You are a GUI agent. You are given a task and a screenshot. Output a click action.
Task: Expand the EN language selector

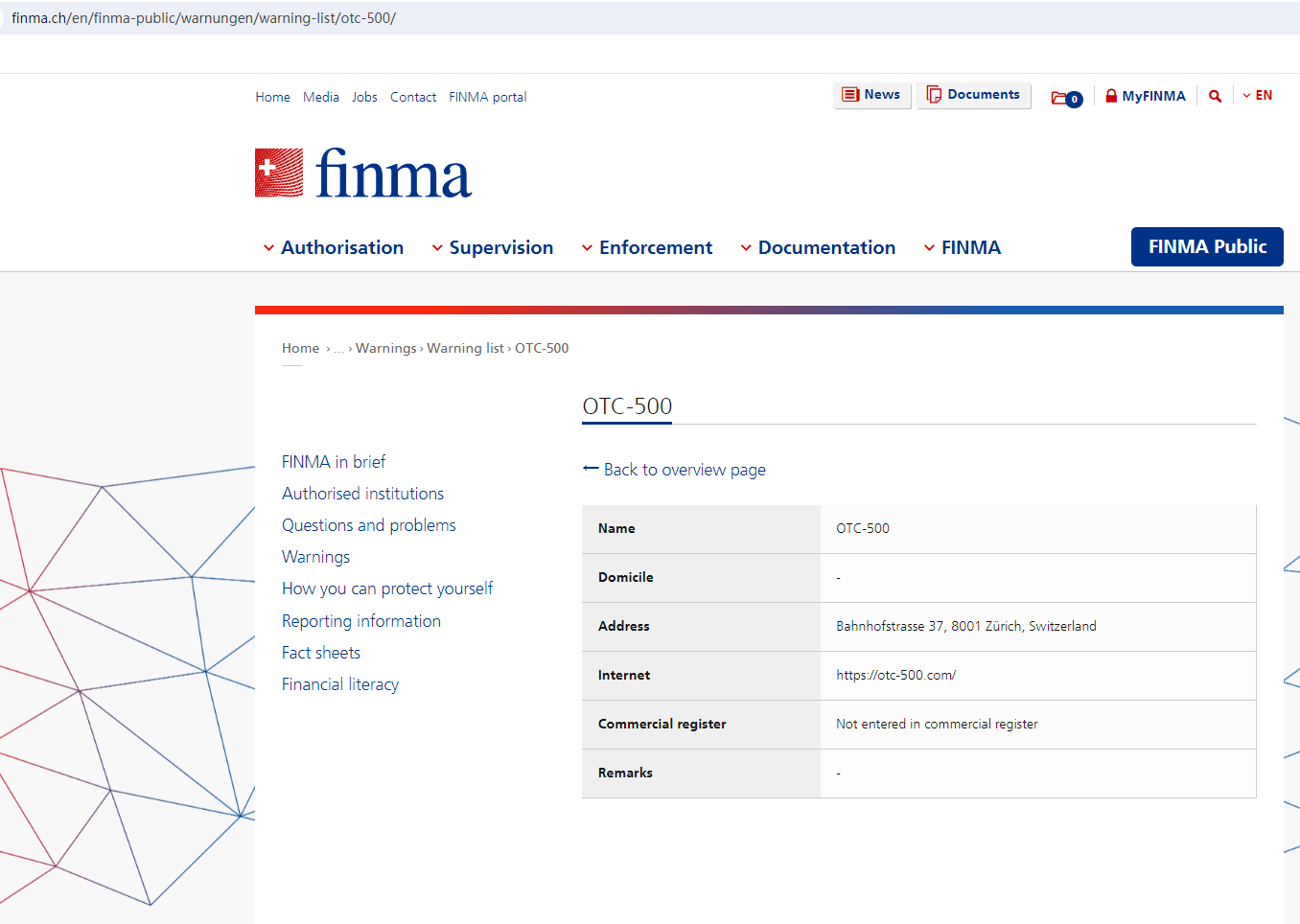[x=1257, y=96]
